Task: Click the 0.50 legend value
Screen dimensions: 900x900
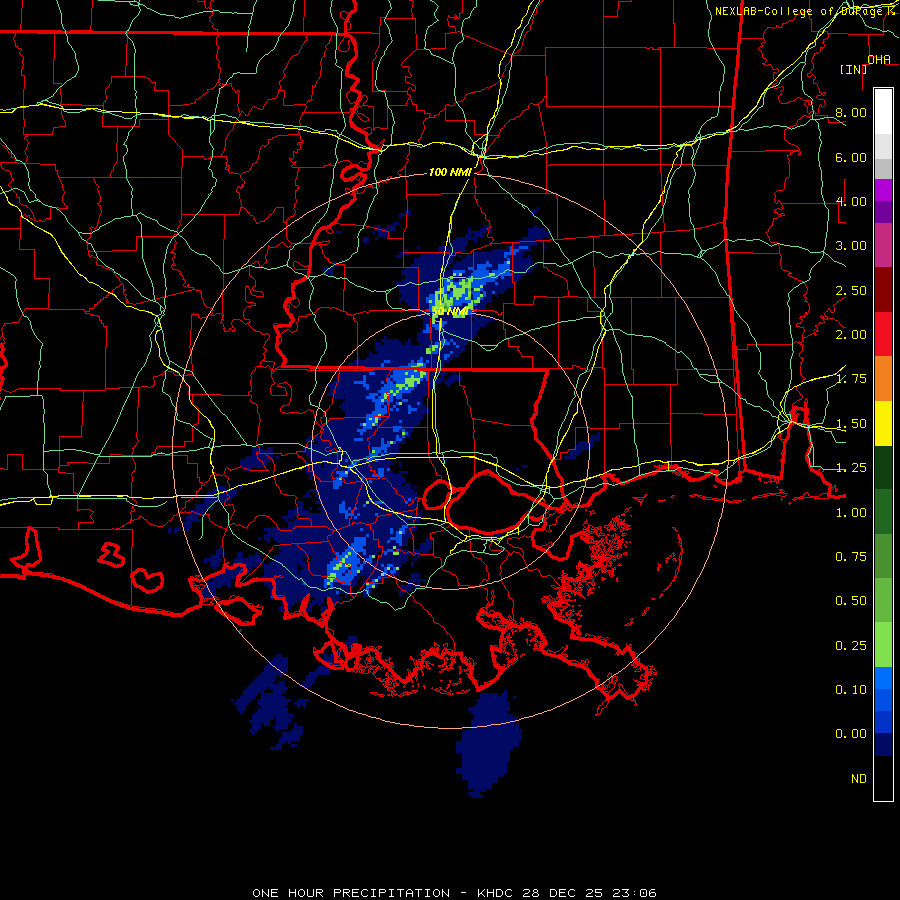Action: coord(851,601)
